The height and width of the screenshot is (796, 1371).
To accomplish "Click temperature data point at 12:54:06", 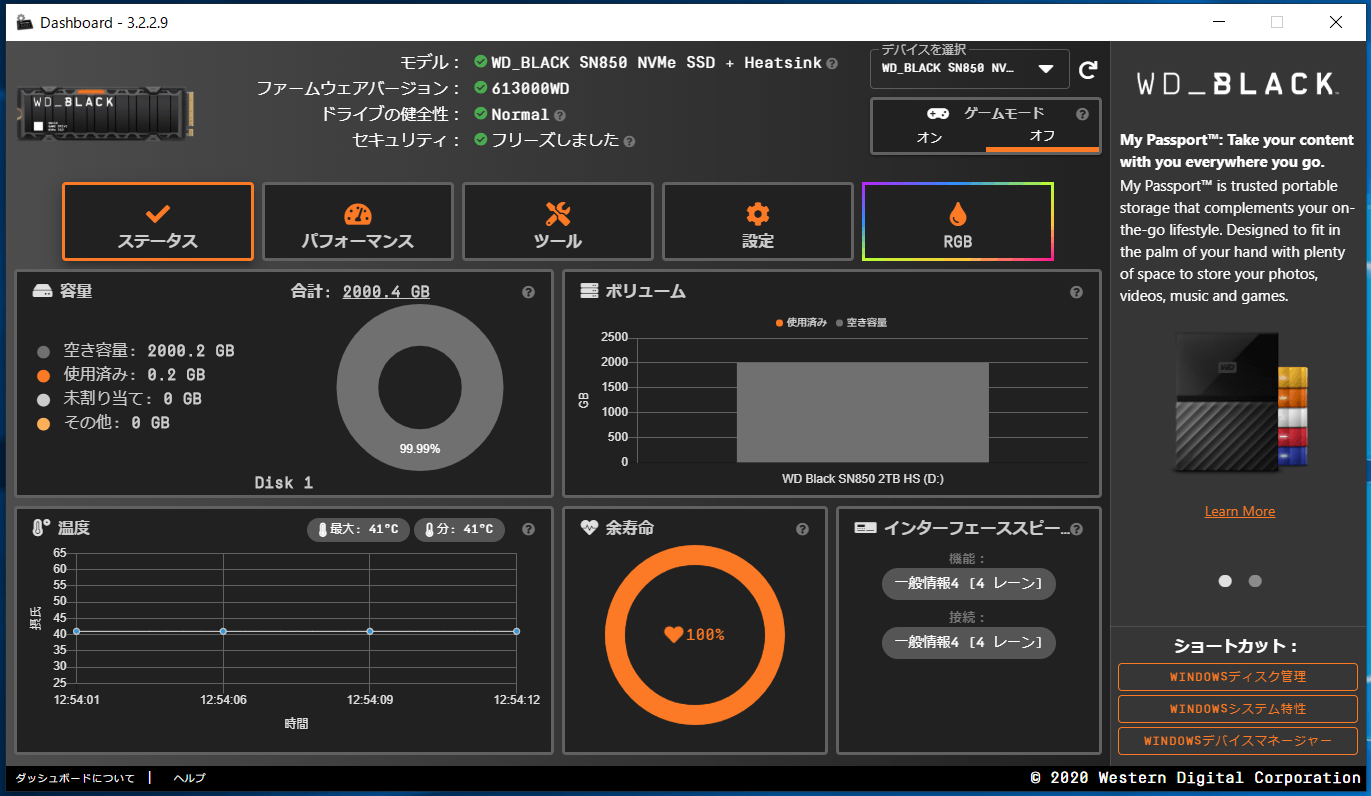I will click(223, 631).
